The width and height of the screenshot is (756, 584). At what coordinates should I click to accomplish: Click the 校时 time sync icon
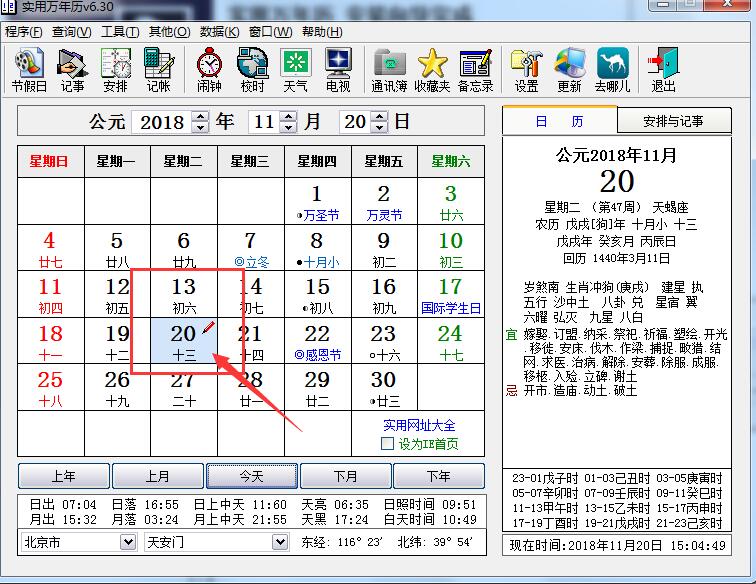point(252,70)
